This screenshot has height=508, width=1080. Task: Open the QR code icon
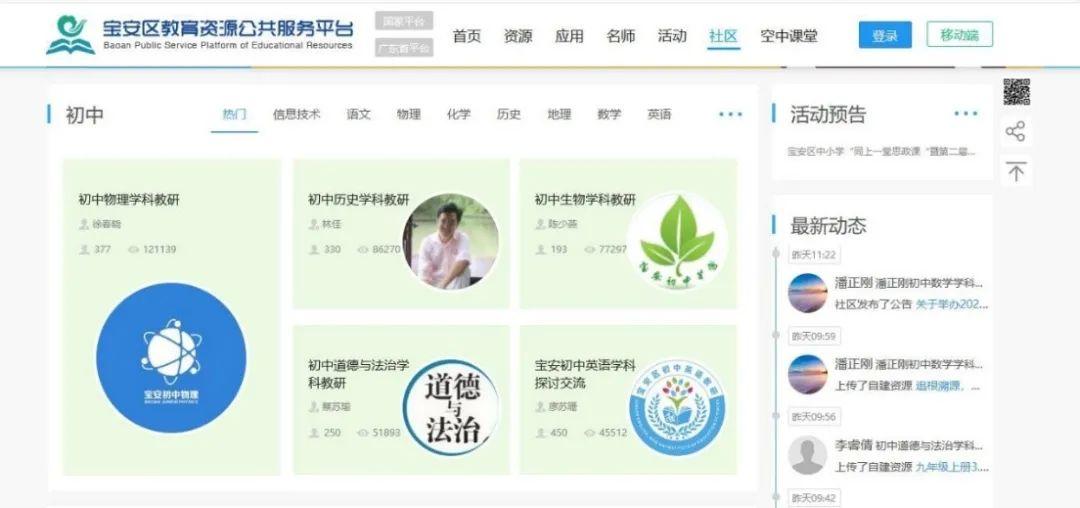[x=1016, y=92]
